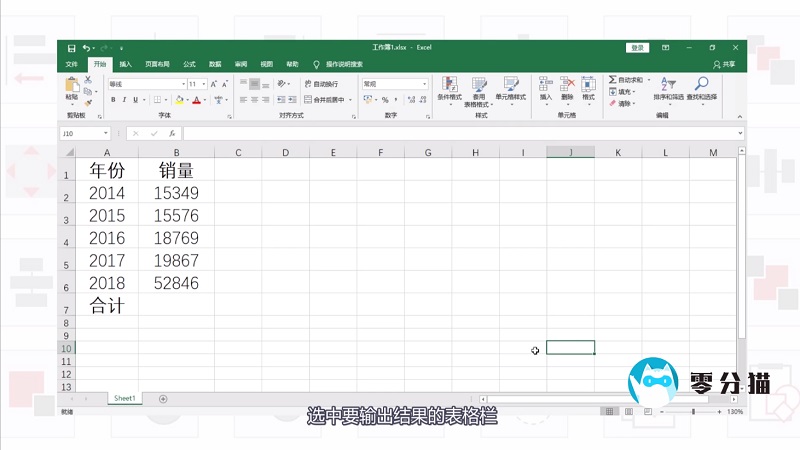Screen dimensions: 800x450
Task: Click the Share (共享) button
Action: 727,64
